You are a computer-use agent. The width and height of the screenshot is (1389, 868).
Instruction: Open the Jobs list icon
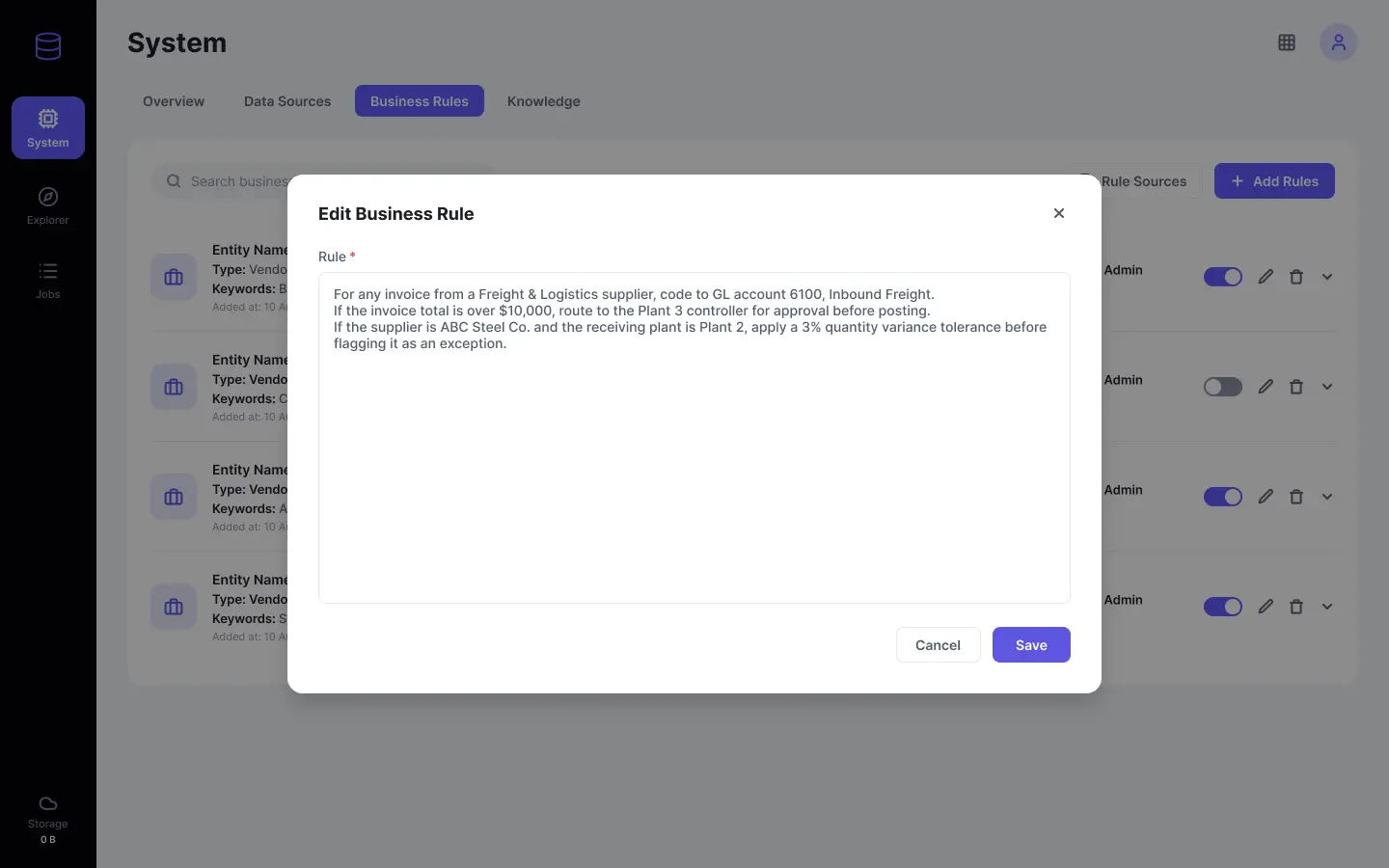[48, 271]
